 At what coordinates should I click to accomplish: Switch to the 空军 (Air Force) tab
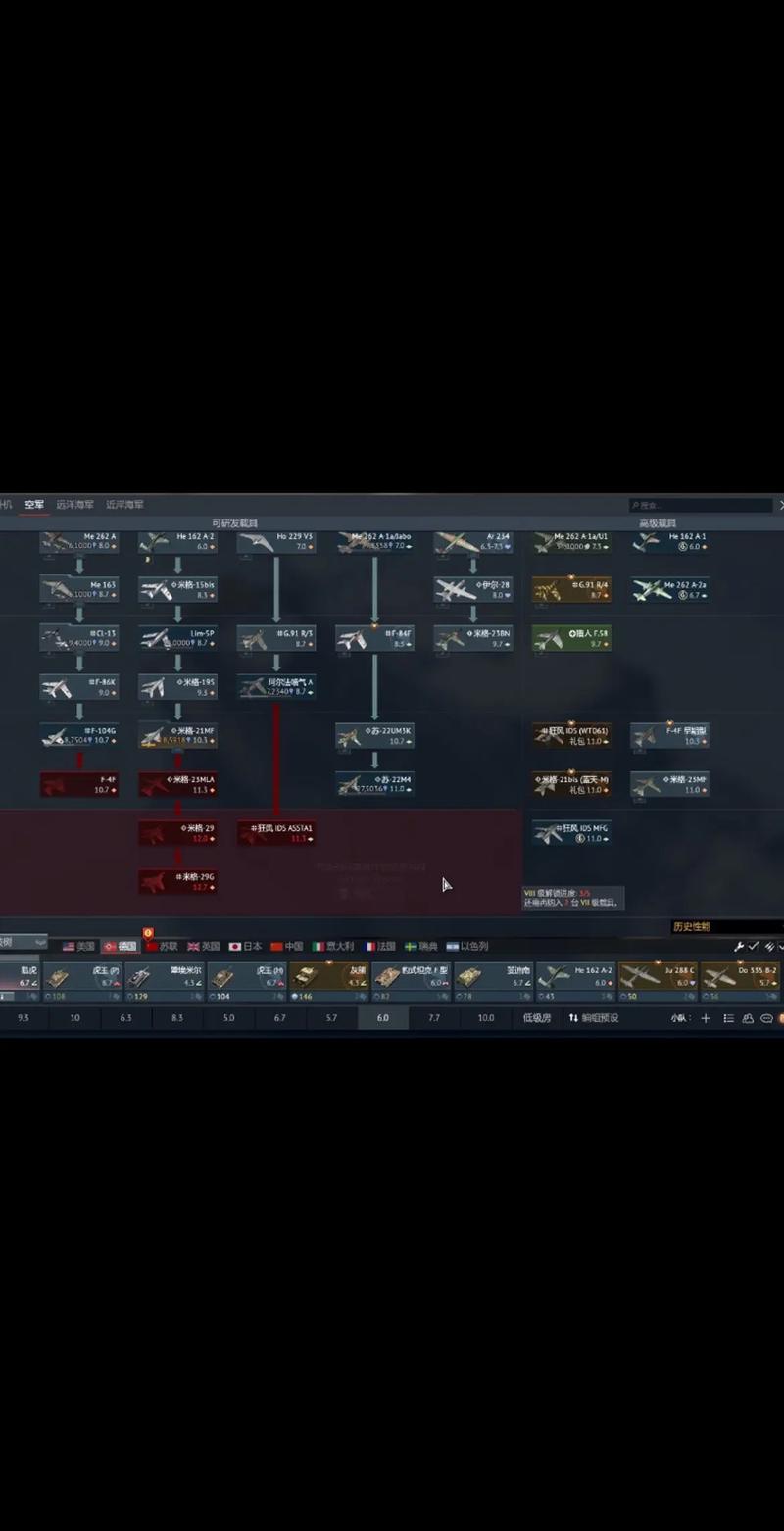(x=34, y=505)
